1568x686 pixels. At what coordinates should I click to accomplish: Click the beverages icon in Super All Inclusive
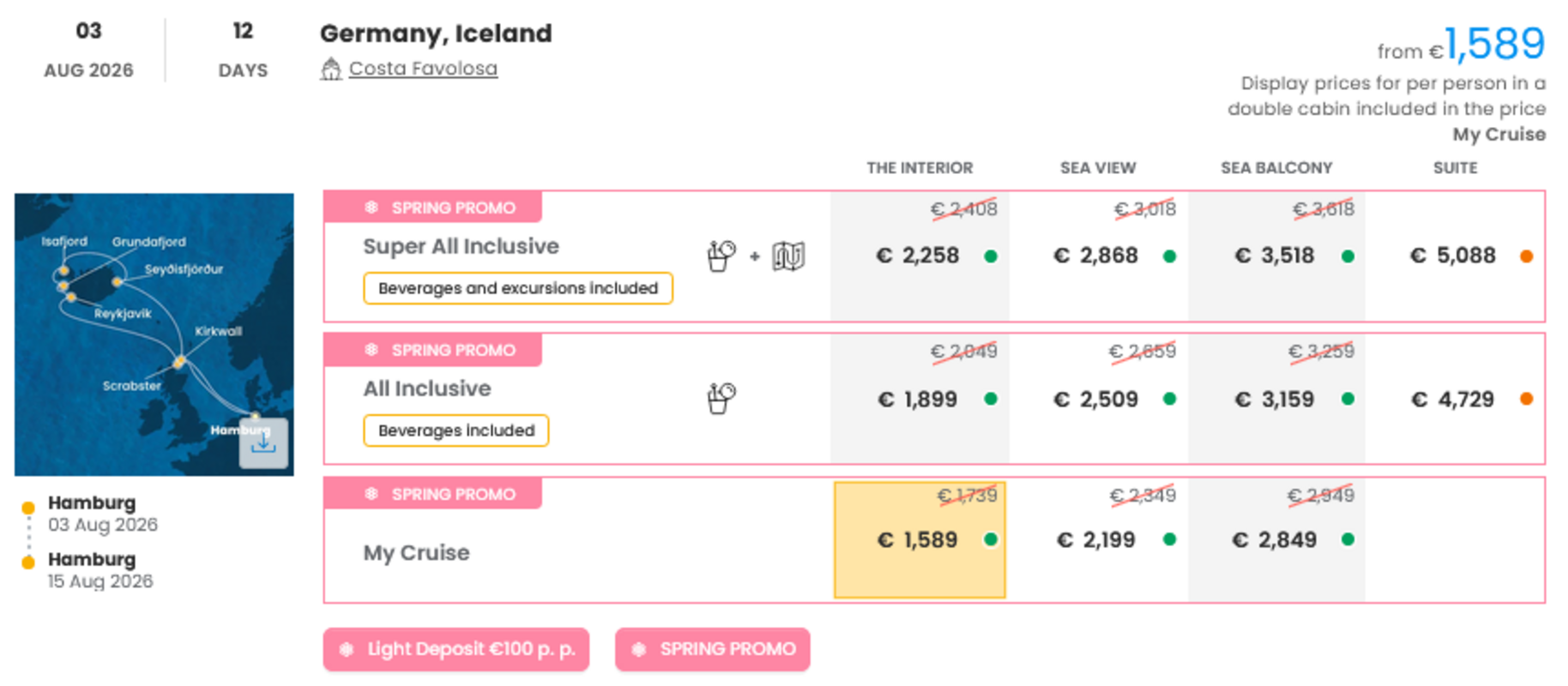click(721, 256)
